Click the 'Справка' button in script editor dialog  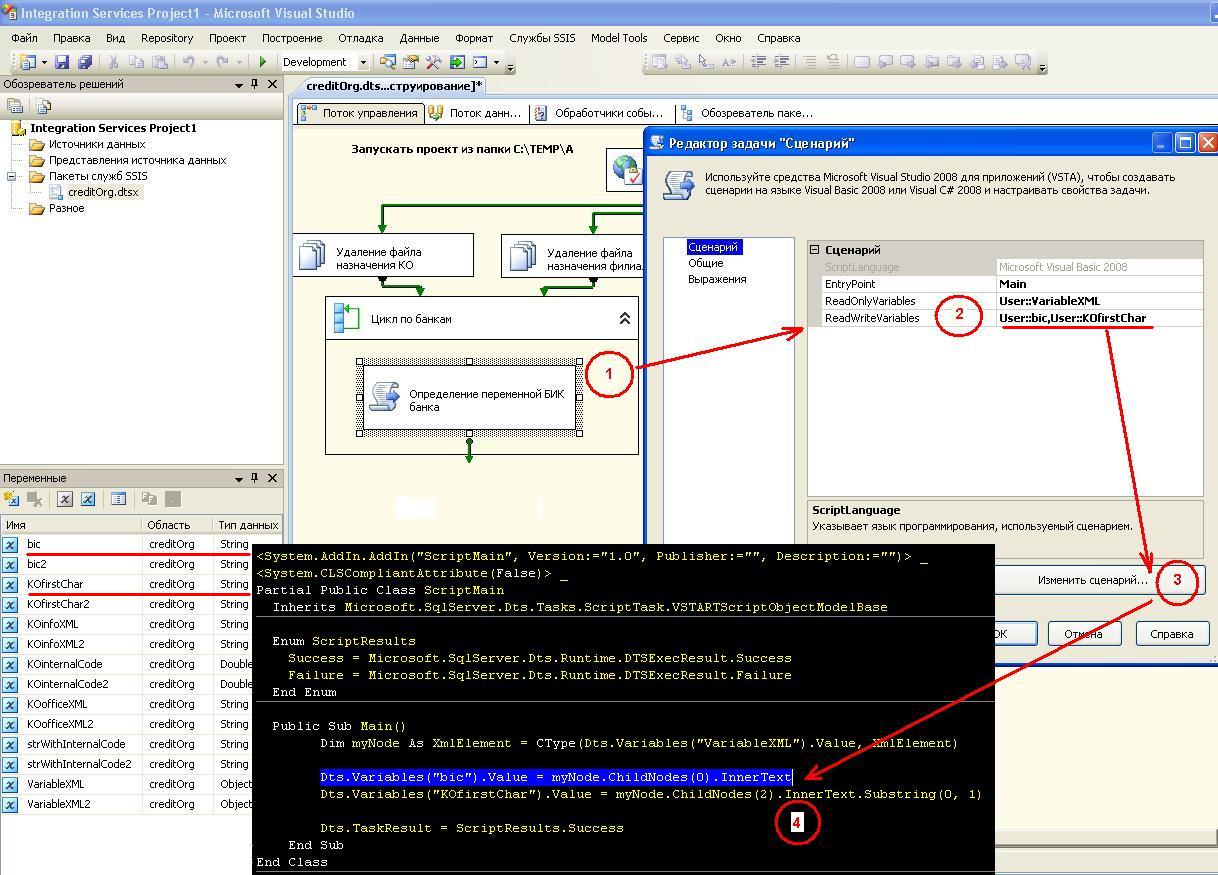coord(1172,633)
